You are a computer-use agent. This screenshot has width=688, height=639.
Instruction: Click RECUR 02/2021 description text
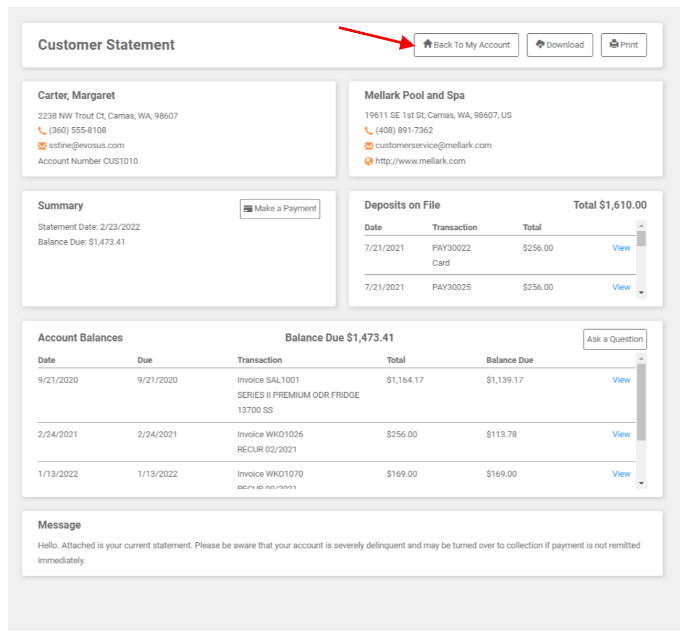(x=267, y=449)
